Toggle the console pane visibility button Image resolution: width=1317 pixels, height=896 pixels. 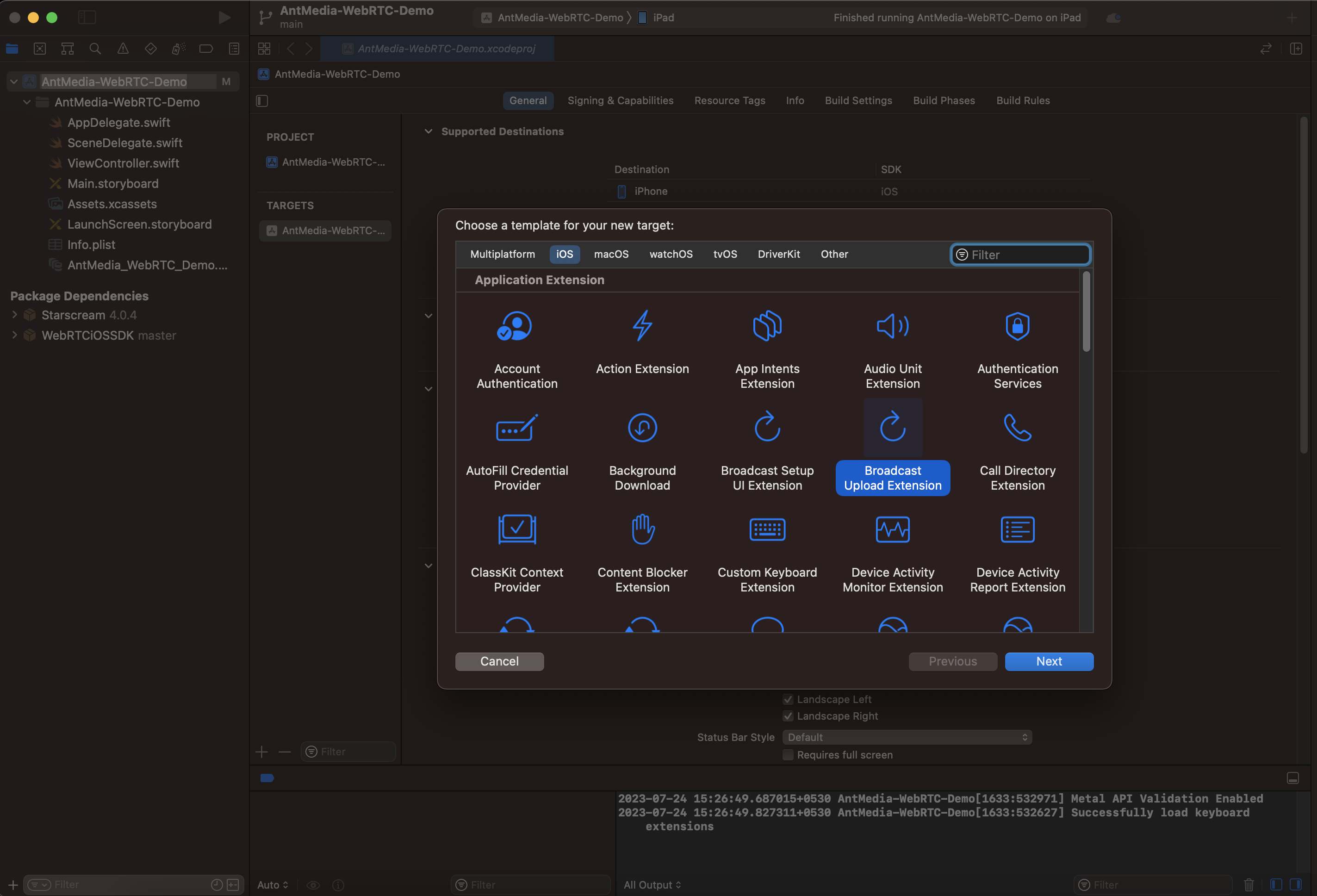point(1295,885)
